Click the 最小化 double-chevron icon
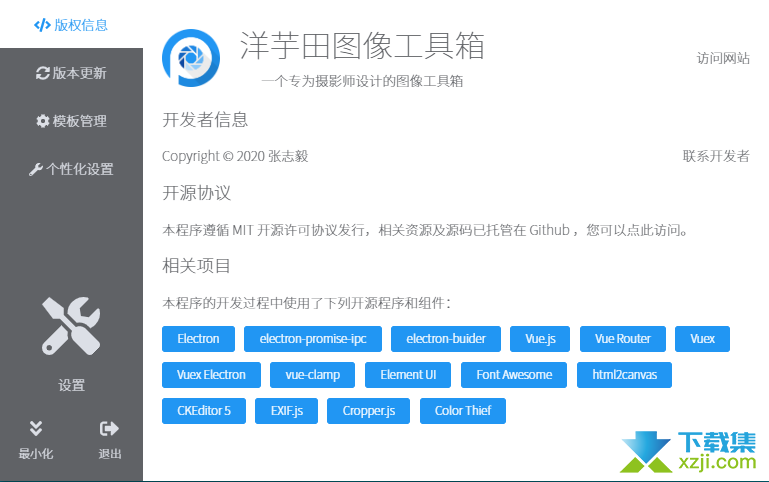 (x=35, y=428)
